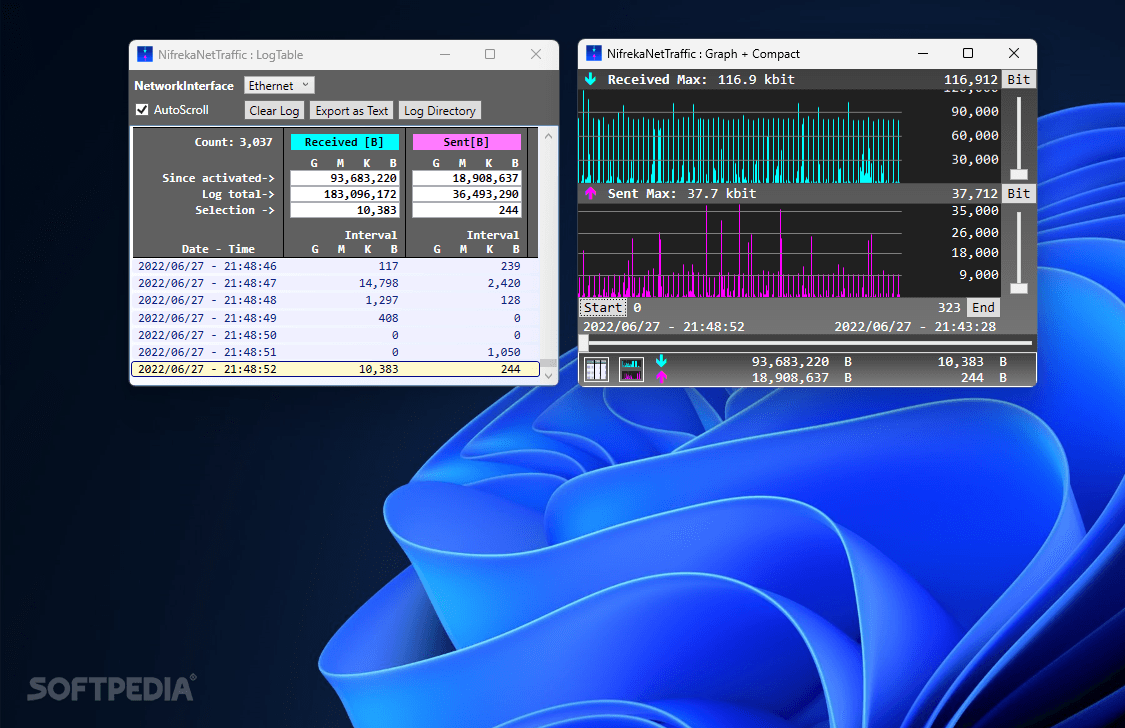The width and height of the screenshot is (1125, 728).
Task: Click the End button in Graph window
Action: pos(983,307)
